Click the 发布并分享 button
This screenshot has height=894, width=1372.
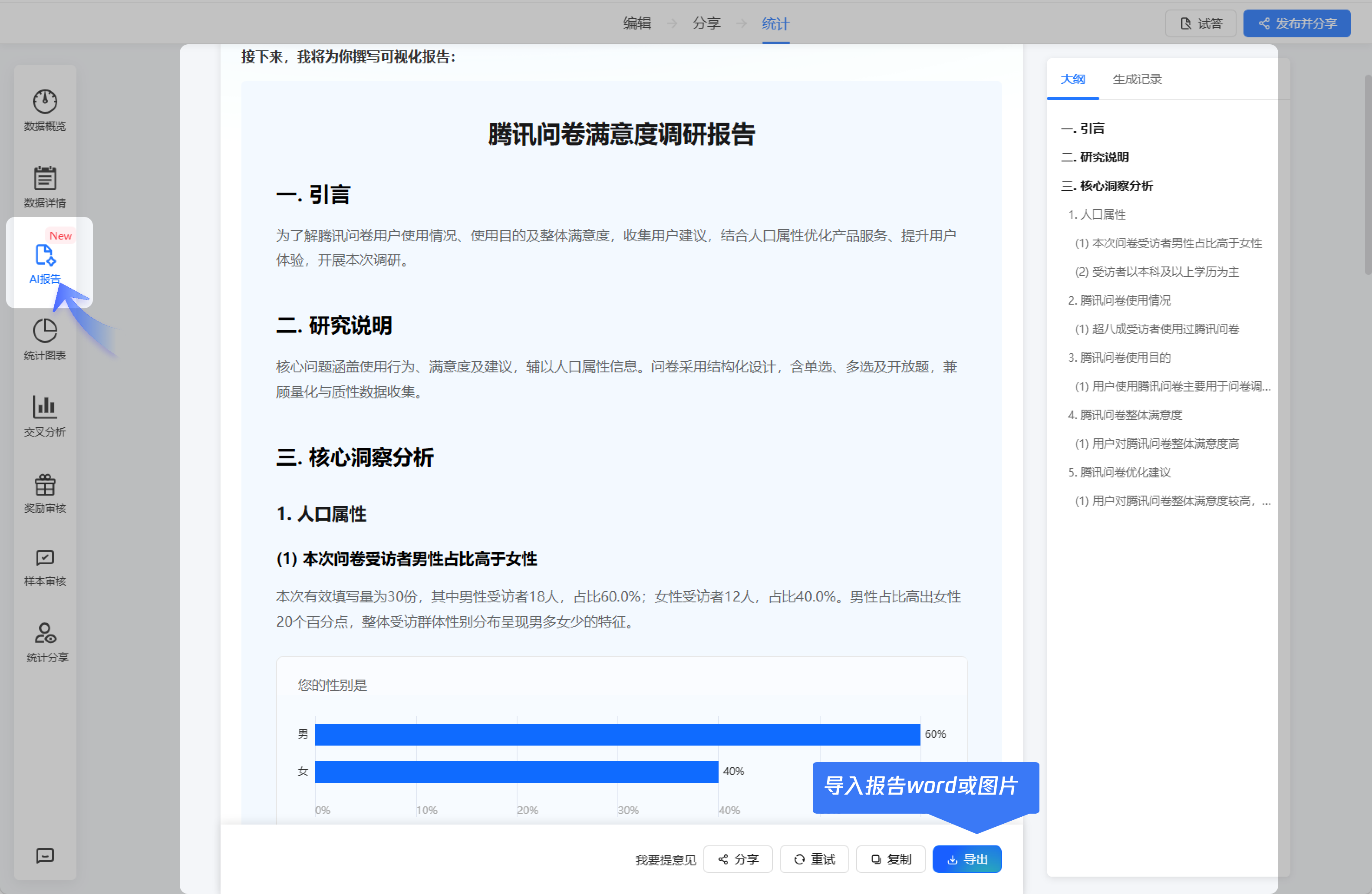(x=1297, y=23)
